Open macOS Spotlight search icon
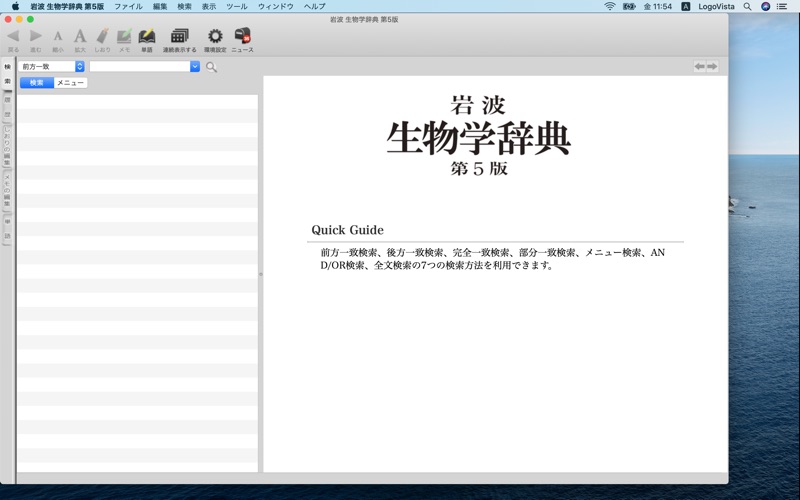800x500 pixels. (x=747, y=6)
